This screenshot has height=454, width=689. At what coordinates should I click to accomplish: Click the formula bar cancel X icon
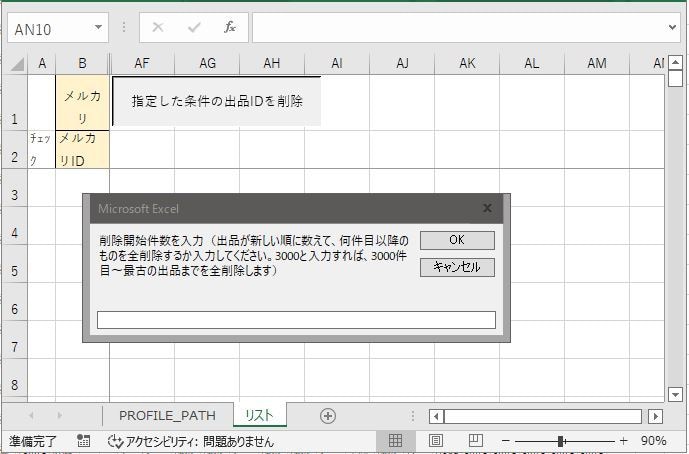(158, 28)
